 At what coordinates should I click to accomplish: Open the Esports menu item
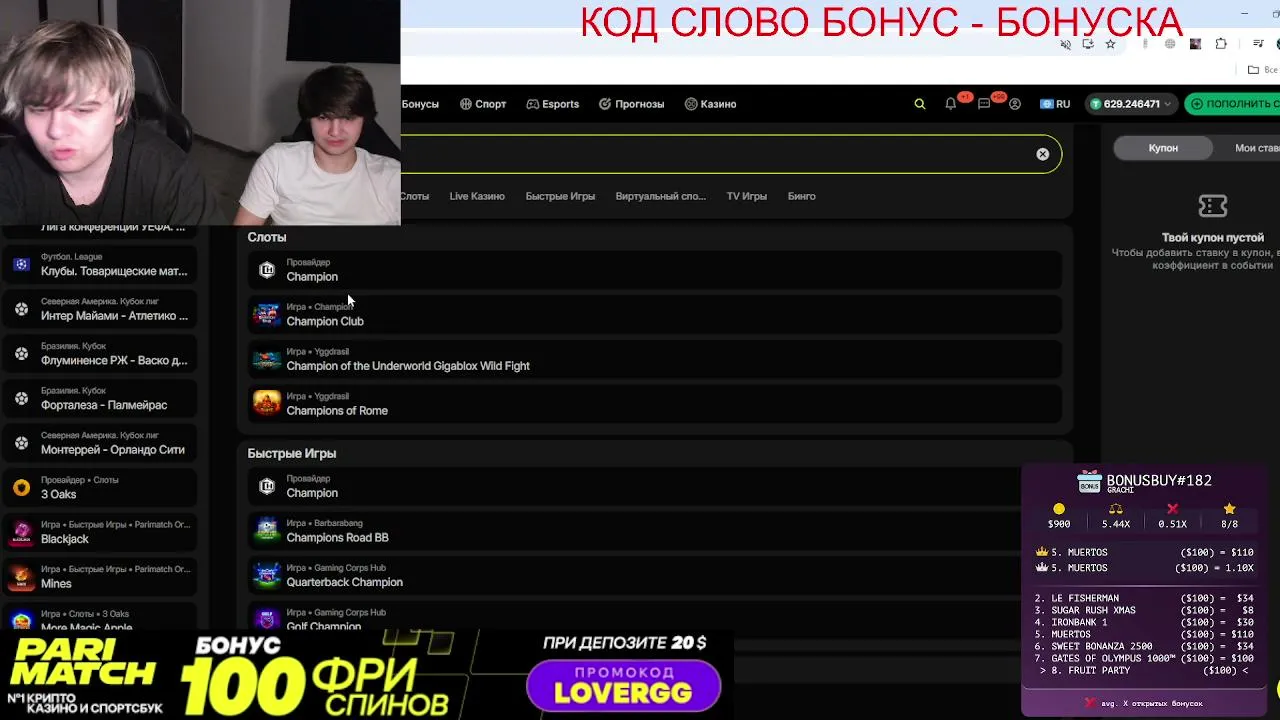[553, 104]
